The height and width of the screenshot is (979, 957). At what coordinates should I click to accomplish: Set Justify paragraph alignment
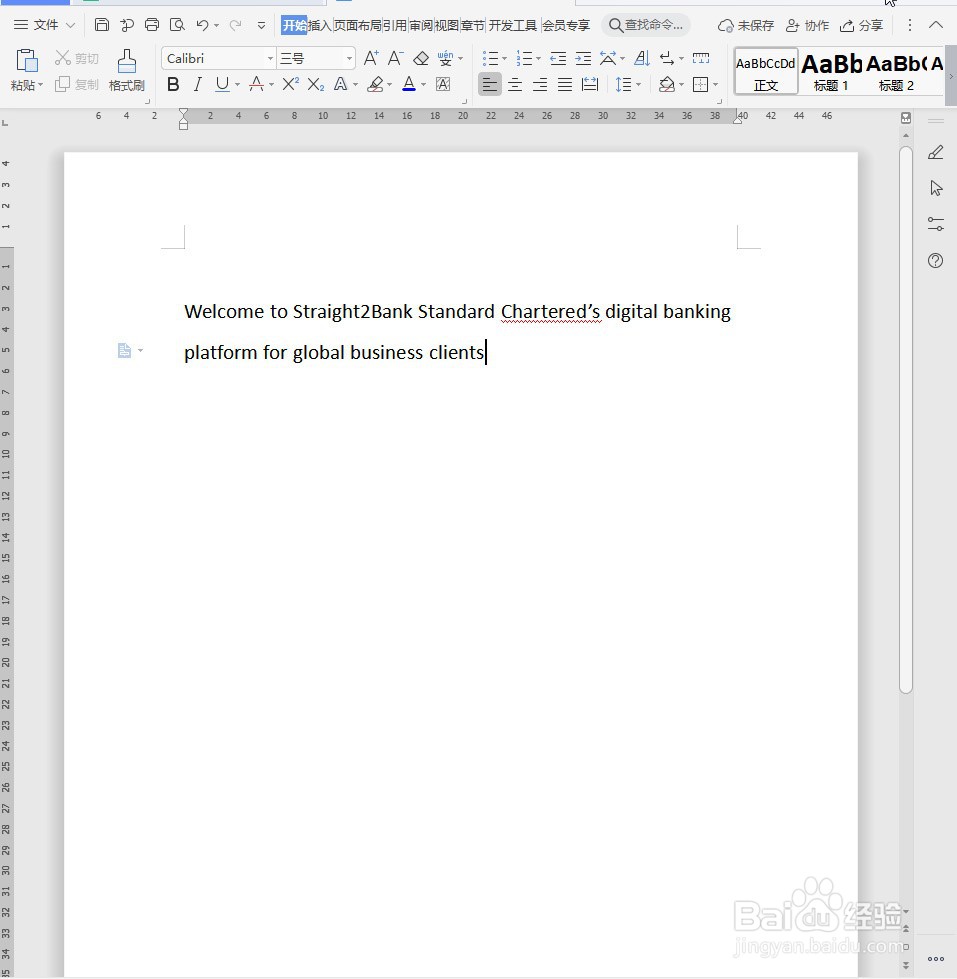tap(565, 84)
